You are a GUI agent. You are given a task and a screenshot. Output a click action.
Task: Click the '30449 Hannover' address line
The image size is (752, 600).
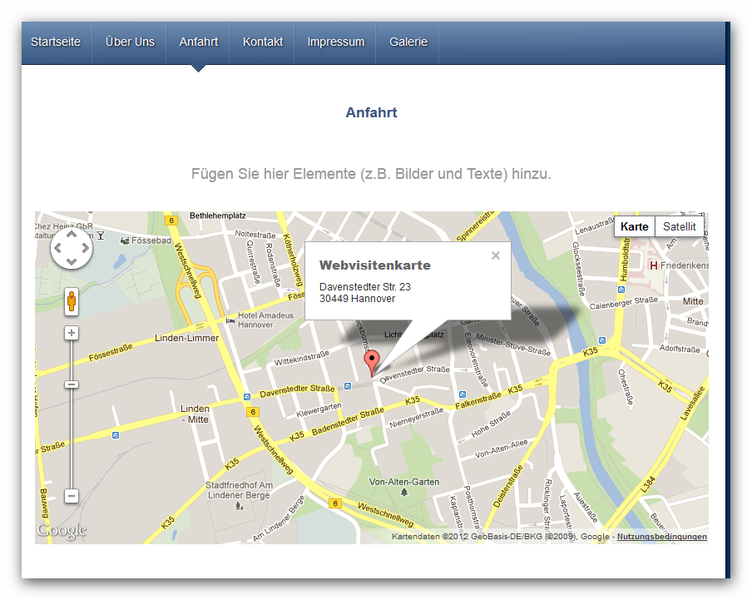click(x=357, y=298)
